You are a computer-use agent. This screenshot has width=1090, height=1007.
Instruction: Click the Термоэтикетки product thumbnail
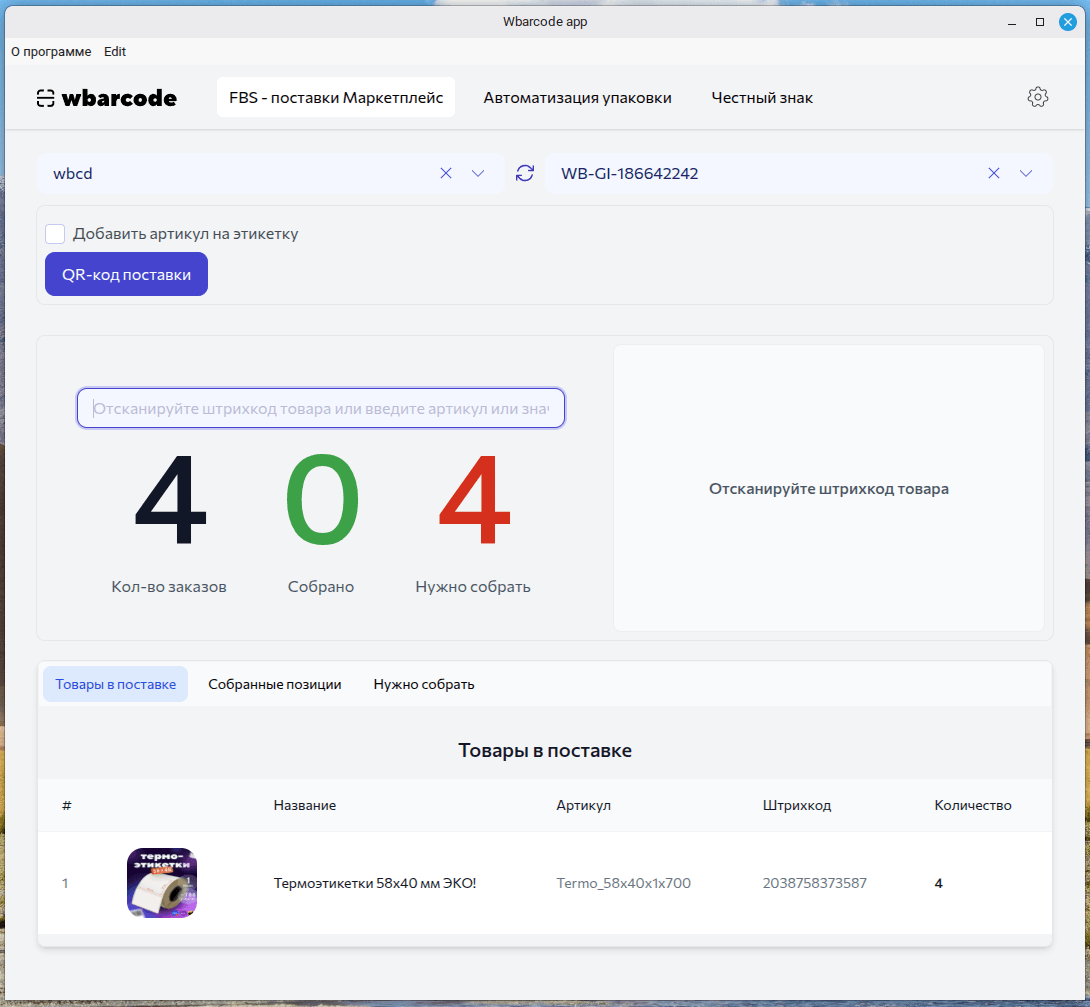(161, 883)
